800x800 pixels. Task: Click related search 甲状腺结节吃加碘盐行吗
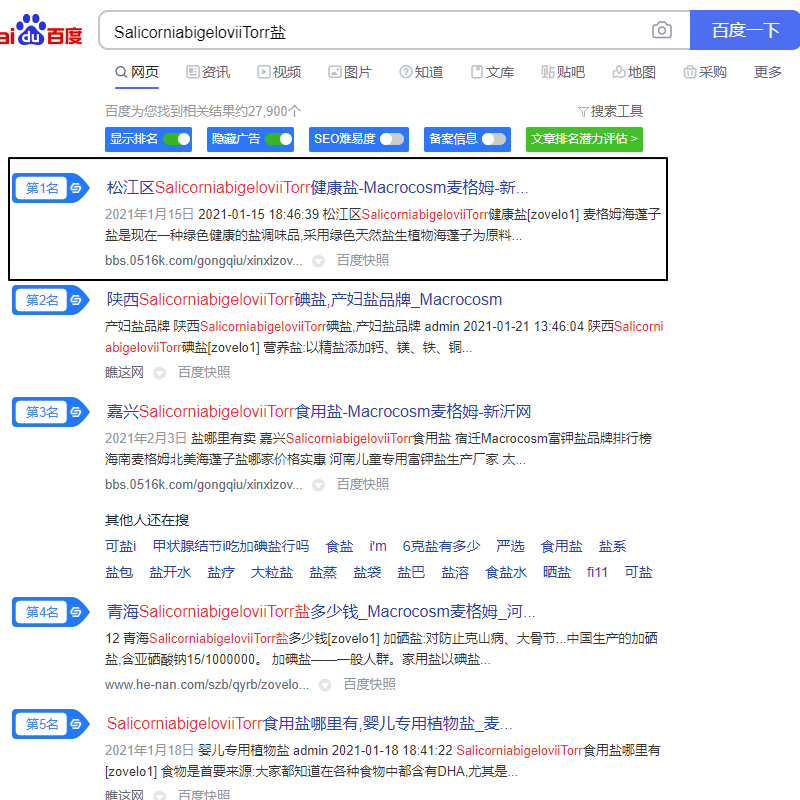[231, 546]
